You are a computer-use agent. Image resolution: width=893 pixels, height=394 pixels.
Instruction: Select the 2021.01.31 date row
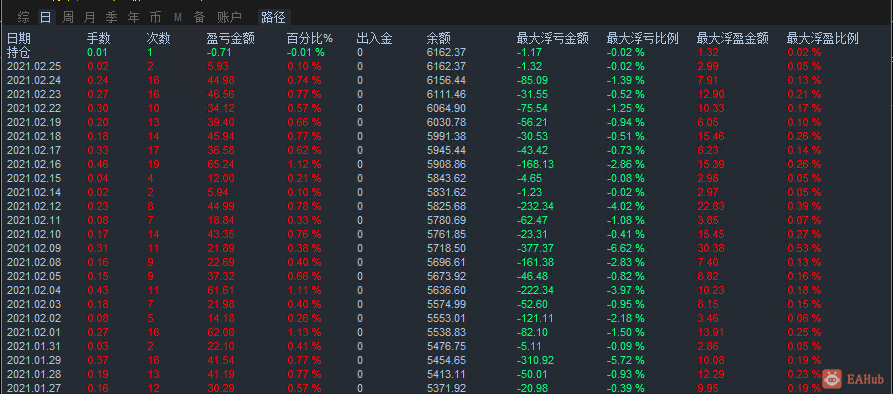click(33, 346)
